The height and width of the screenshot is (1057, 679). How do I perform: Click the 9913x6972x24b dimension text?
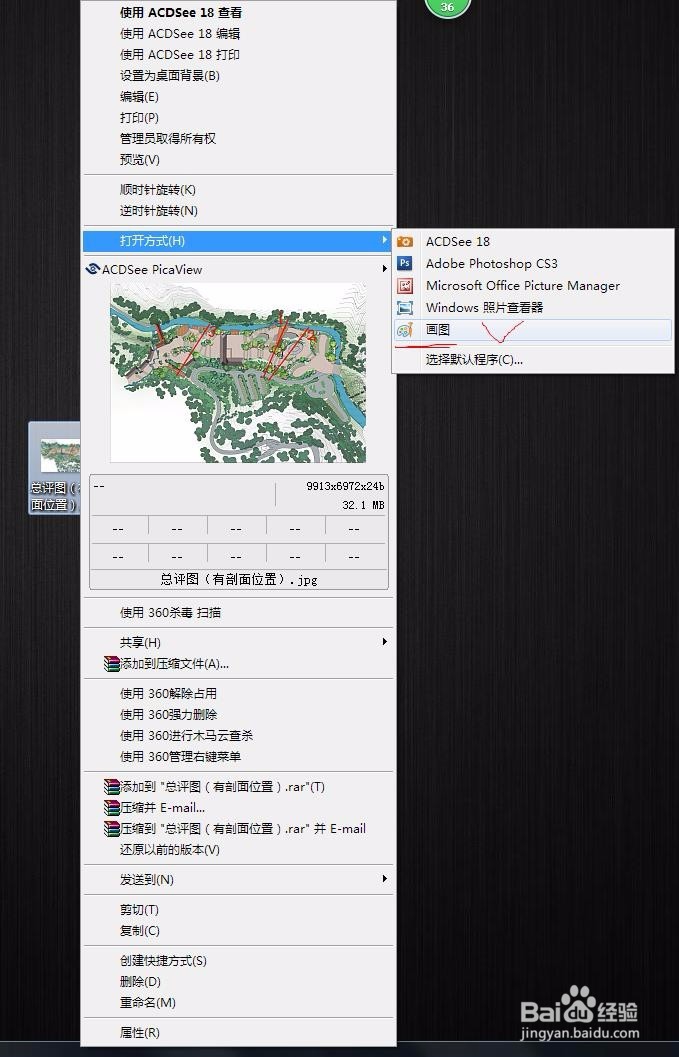(x=345, y=486)
